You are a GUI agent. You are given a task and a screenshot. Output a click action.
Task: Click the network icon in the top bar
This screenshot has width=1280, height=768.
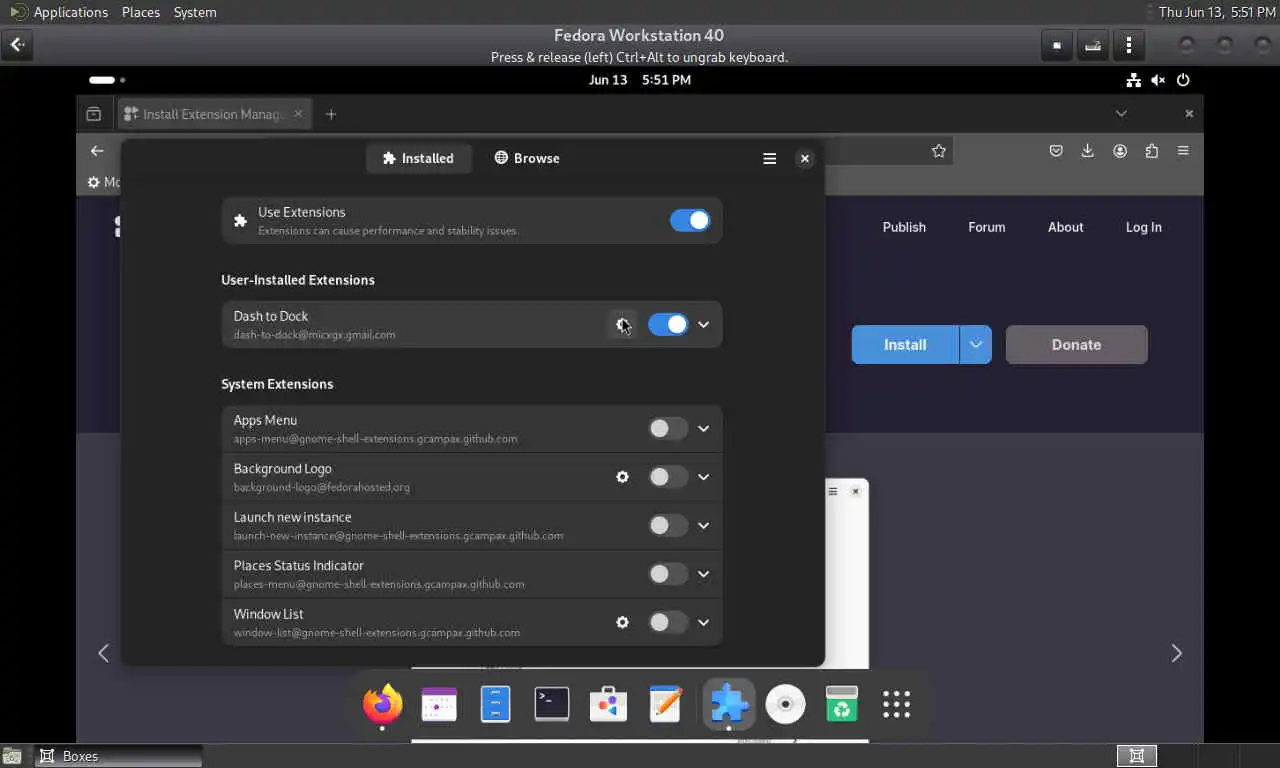pyautogui.click(x=1133, y=80)
